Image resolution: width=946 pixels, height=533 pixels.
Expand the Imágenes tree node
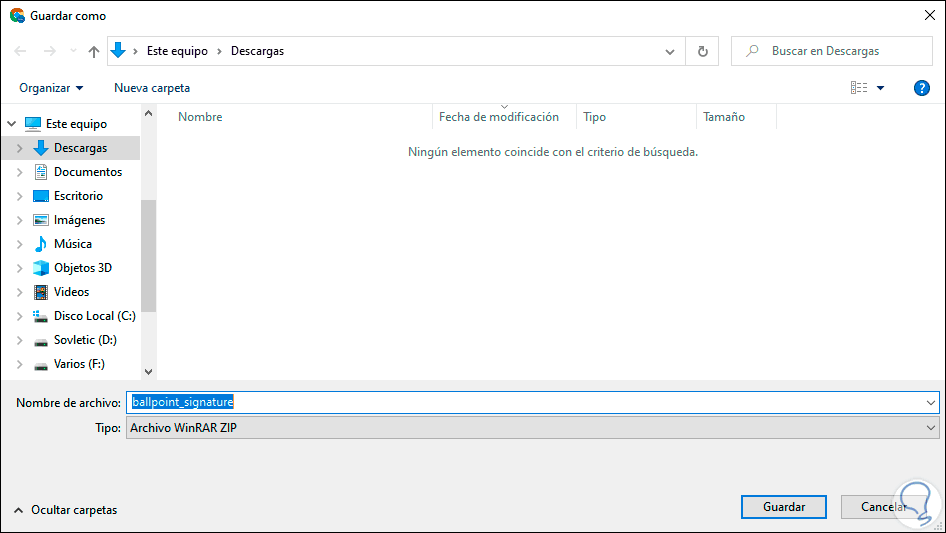pos(19,220)
